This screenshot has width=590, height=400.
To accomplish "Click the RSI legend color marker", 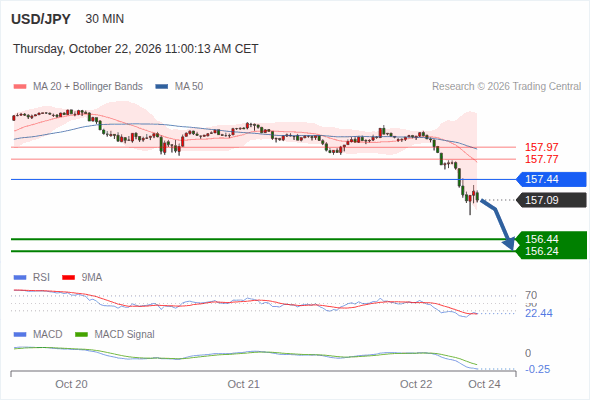I will [x=20, y=278].
